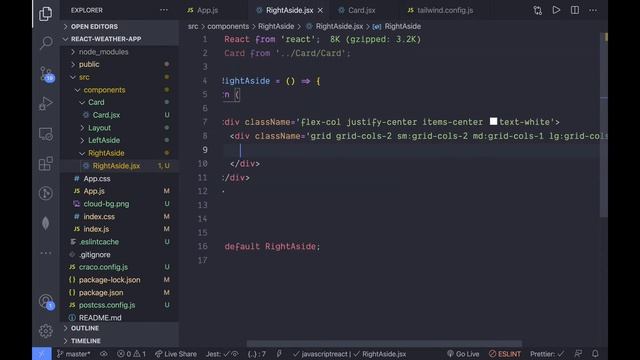640x360 pixels.
Task: Open the Run and Debug view
Action: 46,103
